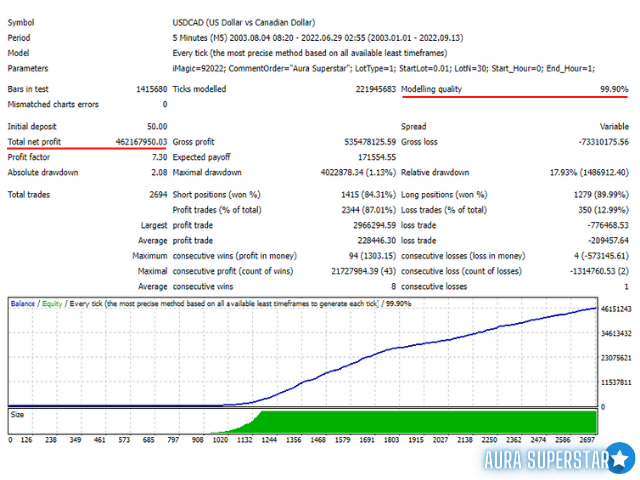Click the Profit factor value 7.30
The width and height of the screenshot is (640, 480).
click(x=160, y=157)
